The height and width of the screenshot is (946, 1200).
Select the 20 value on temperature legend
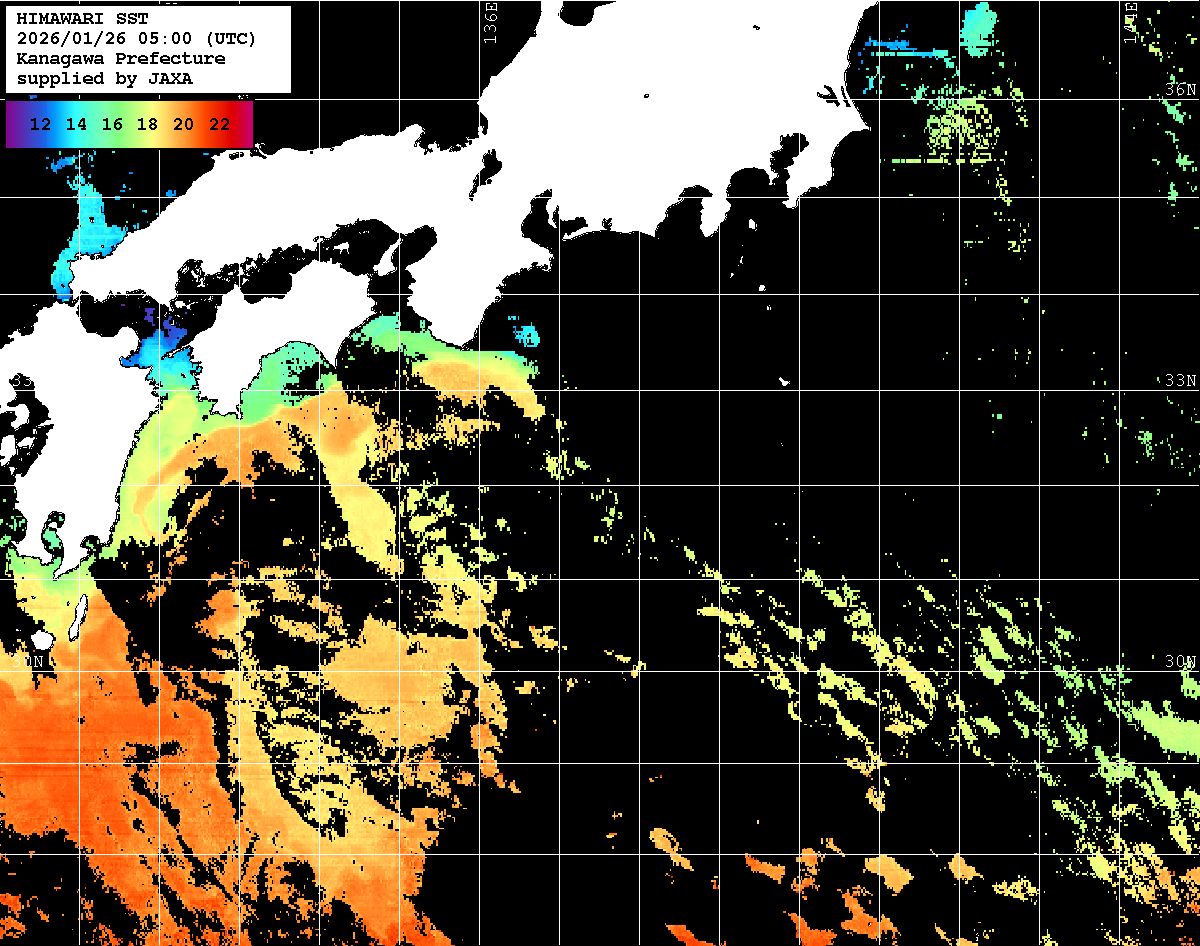tap(183, 124)
